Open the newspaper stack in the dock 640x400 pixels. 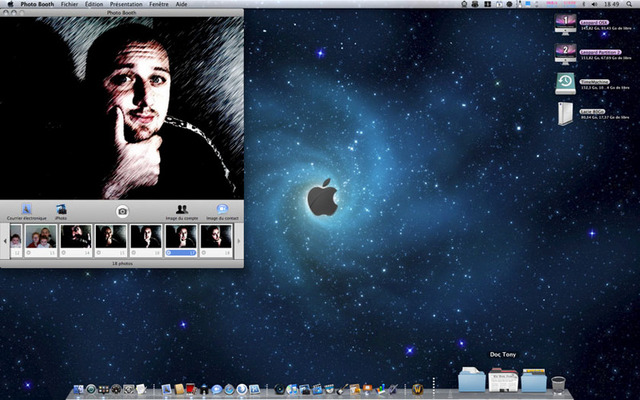(503, 380)
